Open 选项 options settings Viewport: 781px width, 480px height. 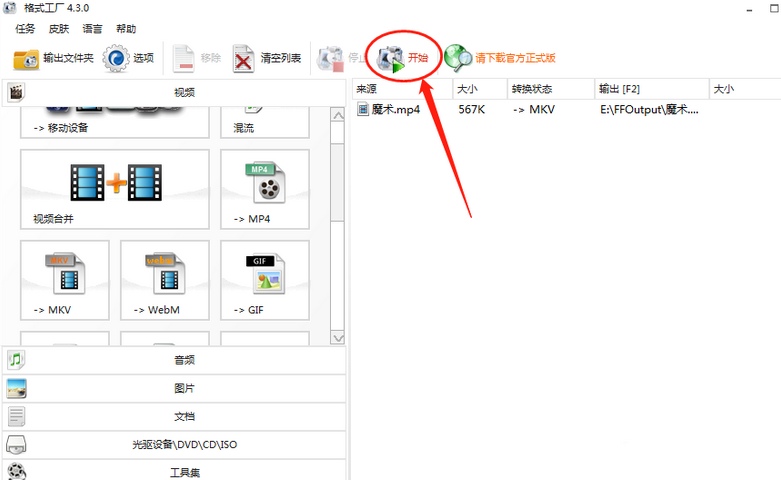click(x=128, y=58)
